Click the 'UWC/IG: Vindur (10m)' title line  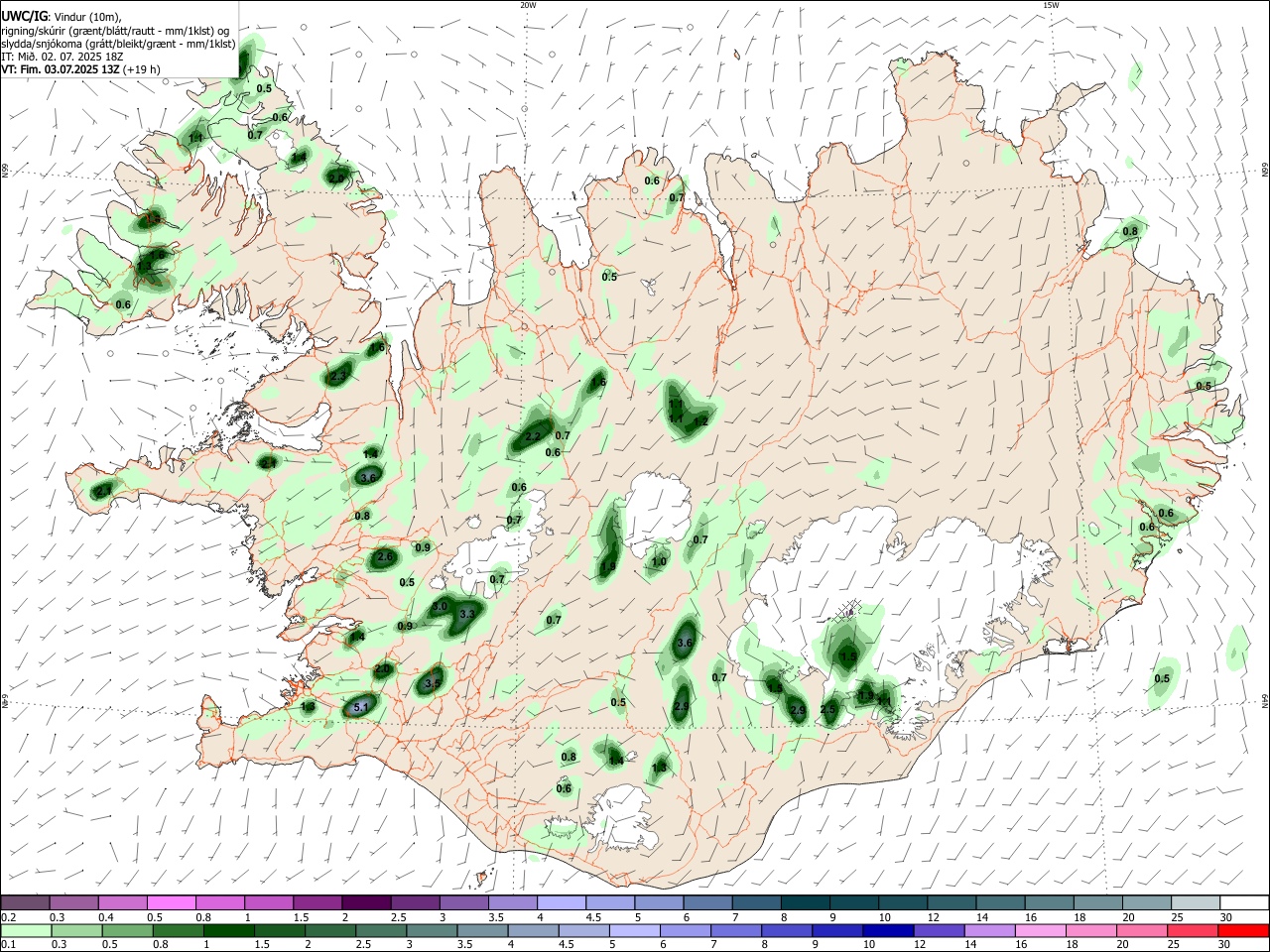pyautogui.click(x=62, y=17)
